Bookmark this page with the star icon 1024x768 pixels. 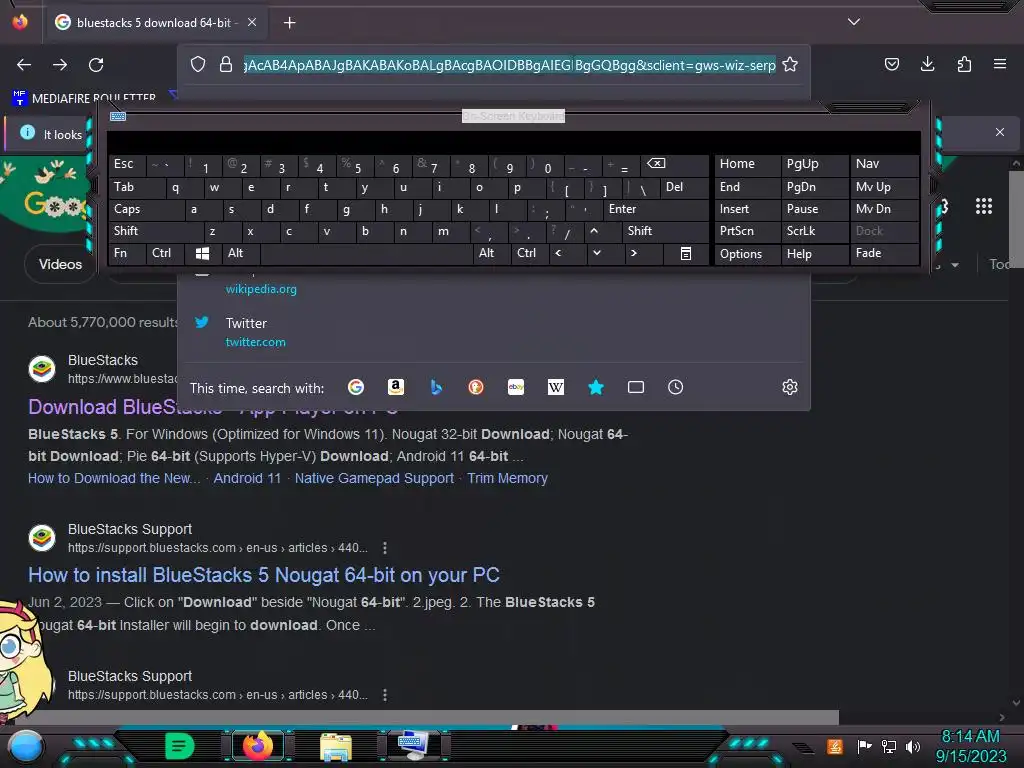(x=790, y=65)
